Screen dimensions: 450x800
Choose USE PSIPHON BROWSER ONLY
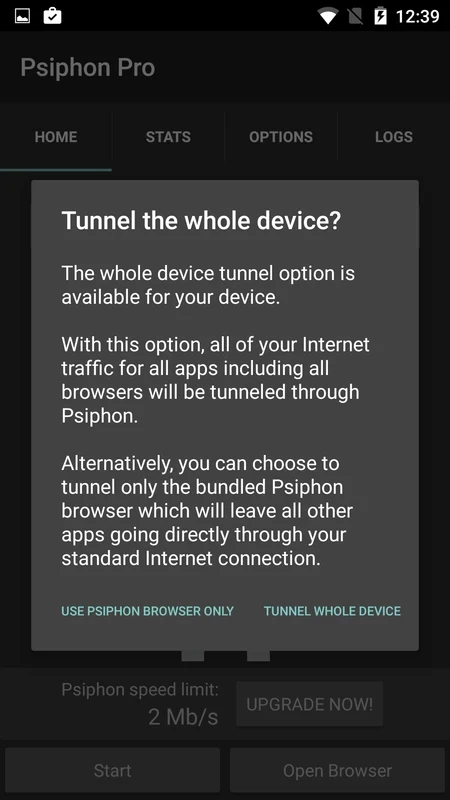coord(147,611)
